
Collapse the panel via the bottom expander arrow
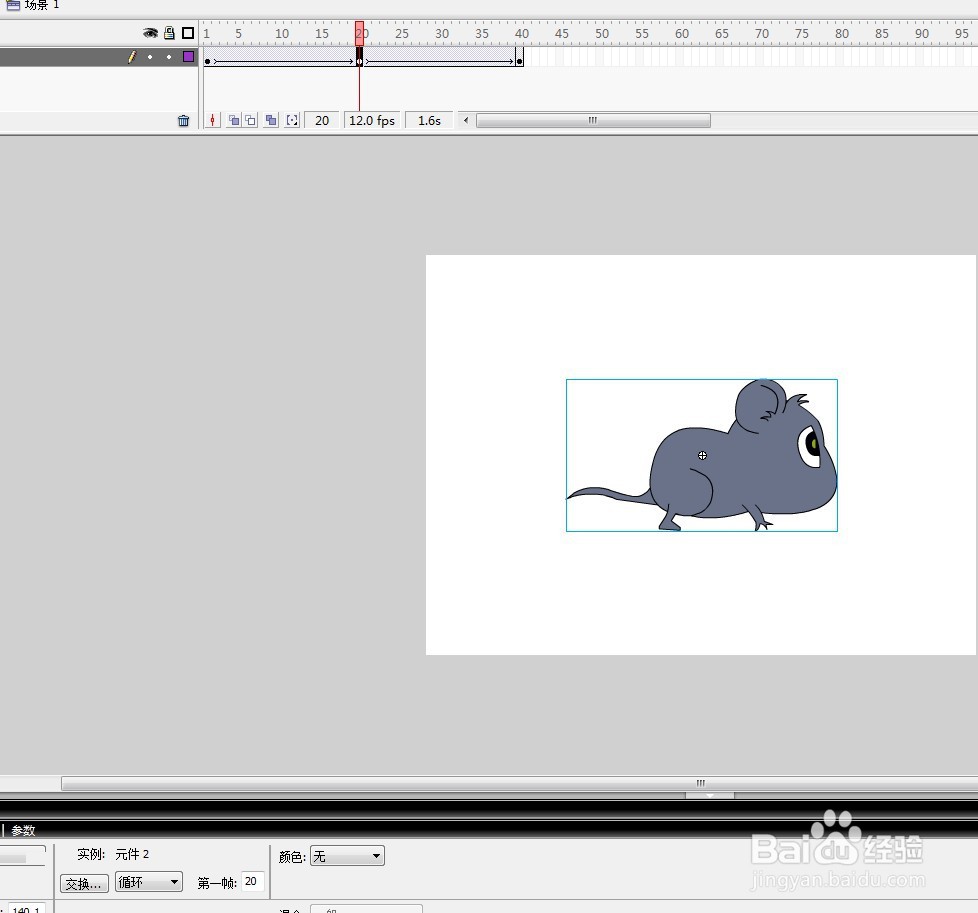(x=710, y=796)
